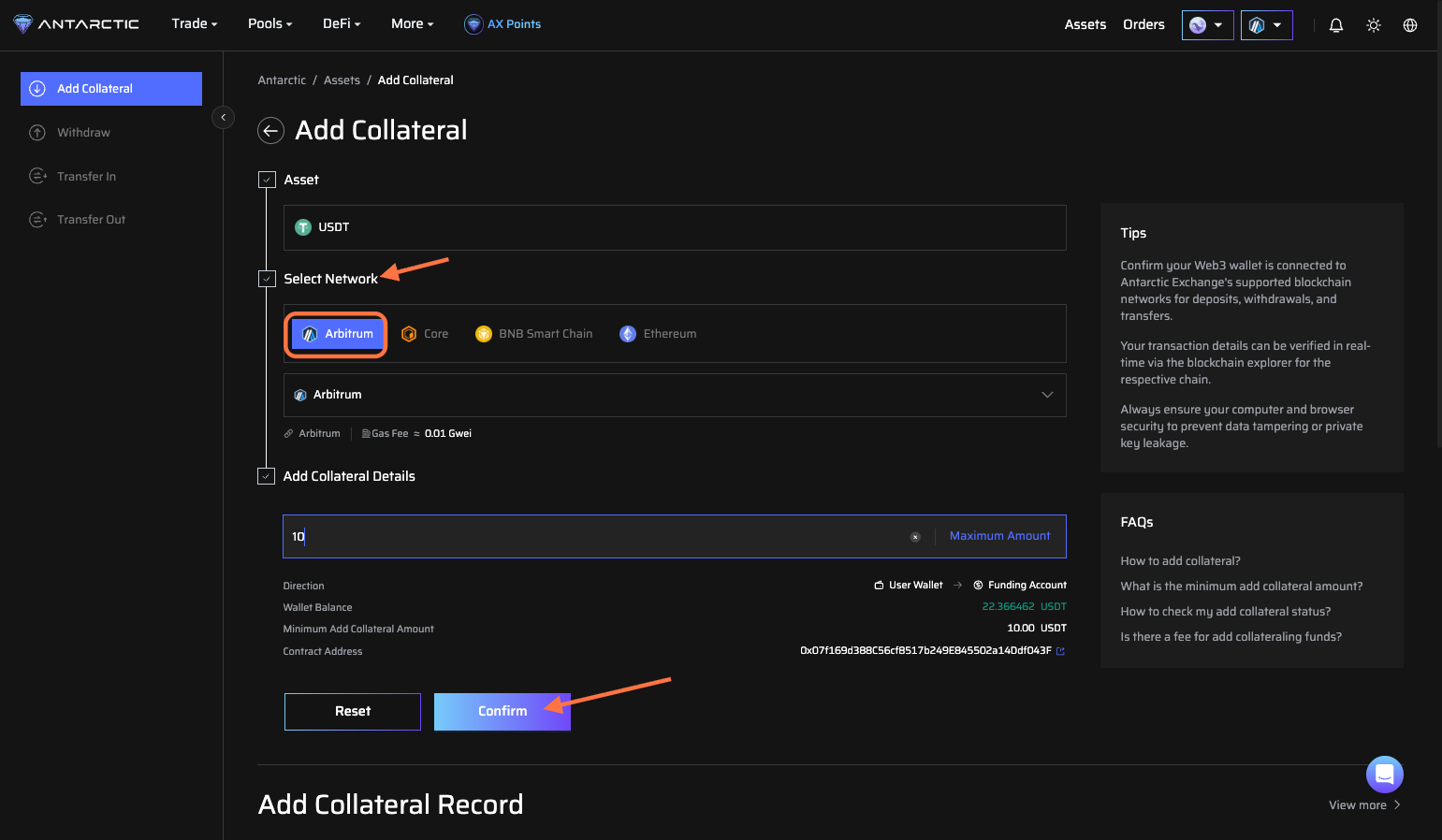Open the DeFi dropdown menu

[x=342, y=24]
